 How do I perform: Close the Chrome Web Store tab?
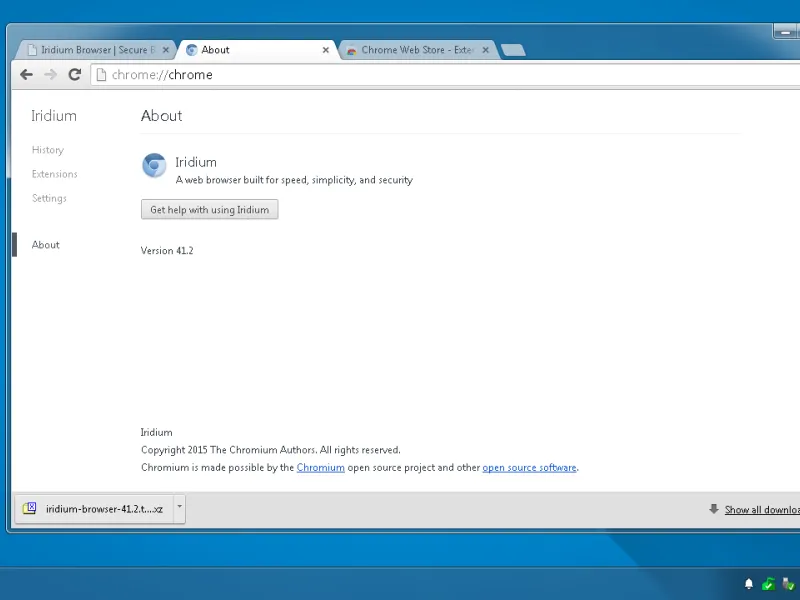tap(486, 50)
